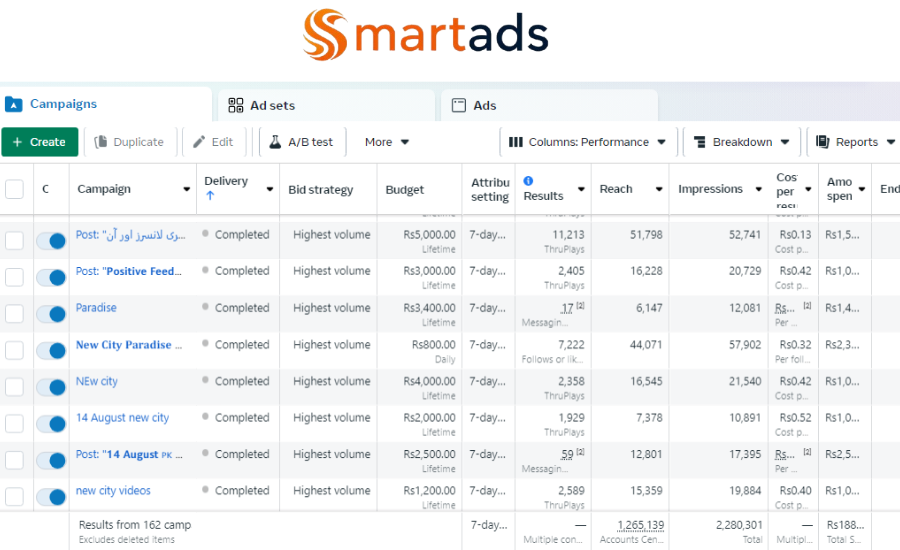Click the plus icon on Create
Viewport: 900px width, 550px height.
pos(17,142)
